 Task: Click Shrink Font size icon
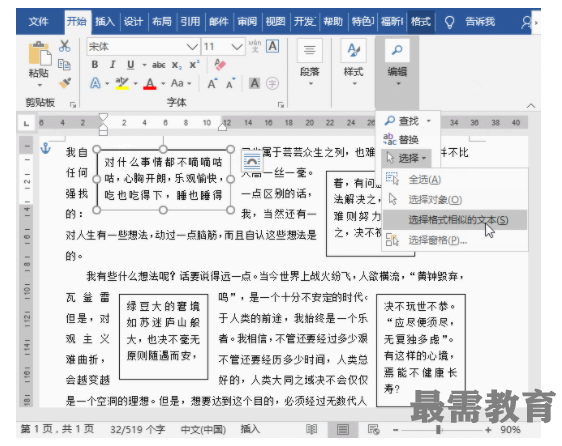coord(230,83)
